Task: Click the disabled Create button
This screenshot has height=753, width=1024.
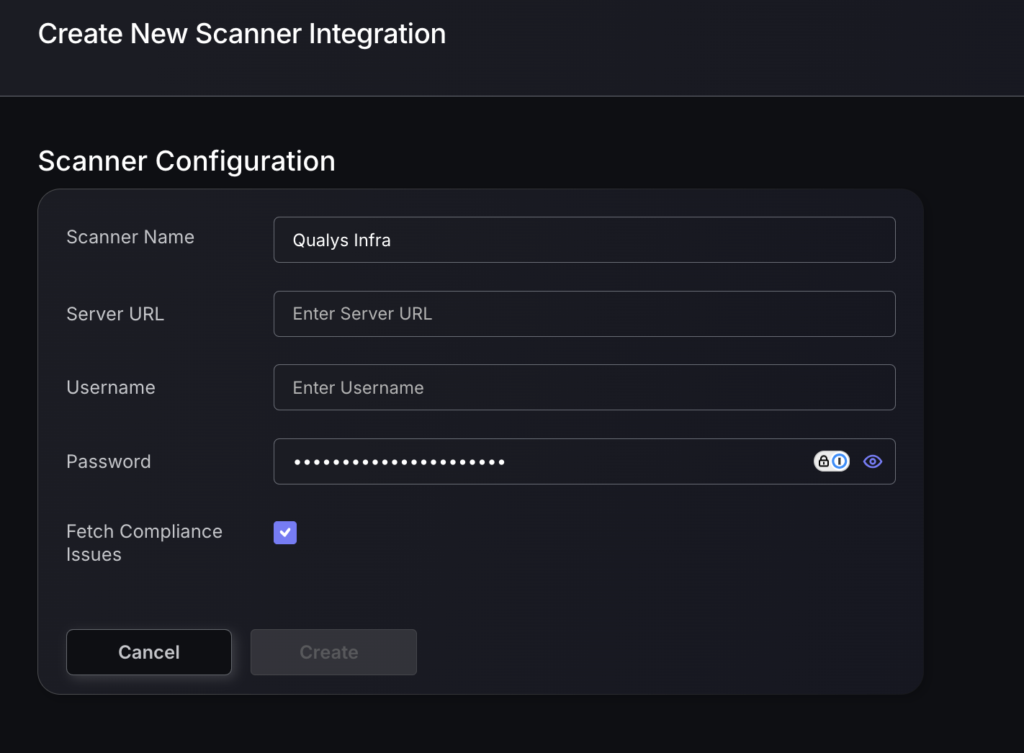Action: pyautogui.click(x=333, y=652)
